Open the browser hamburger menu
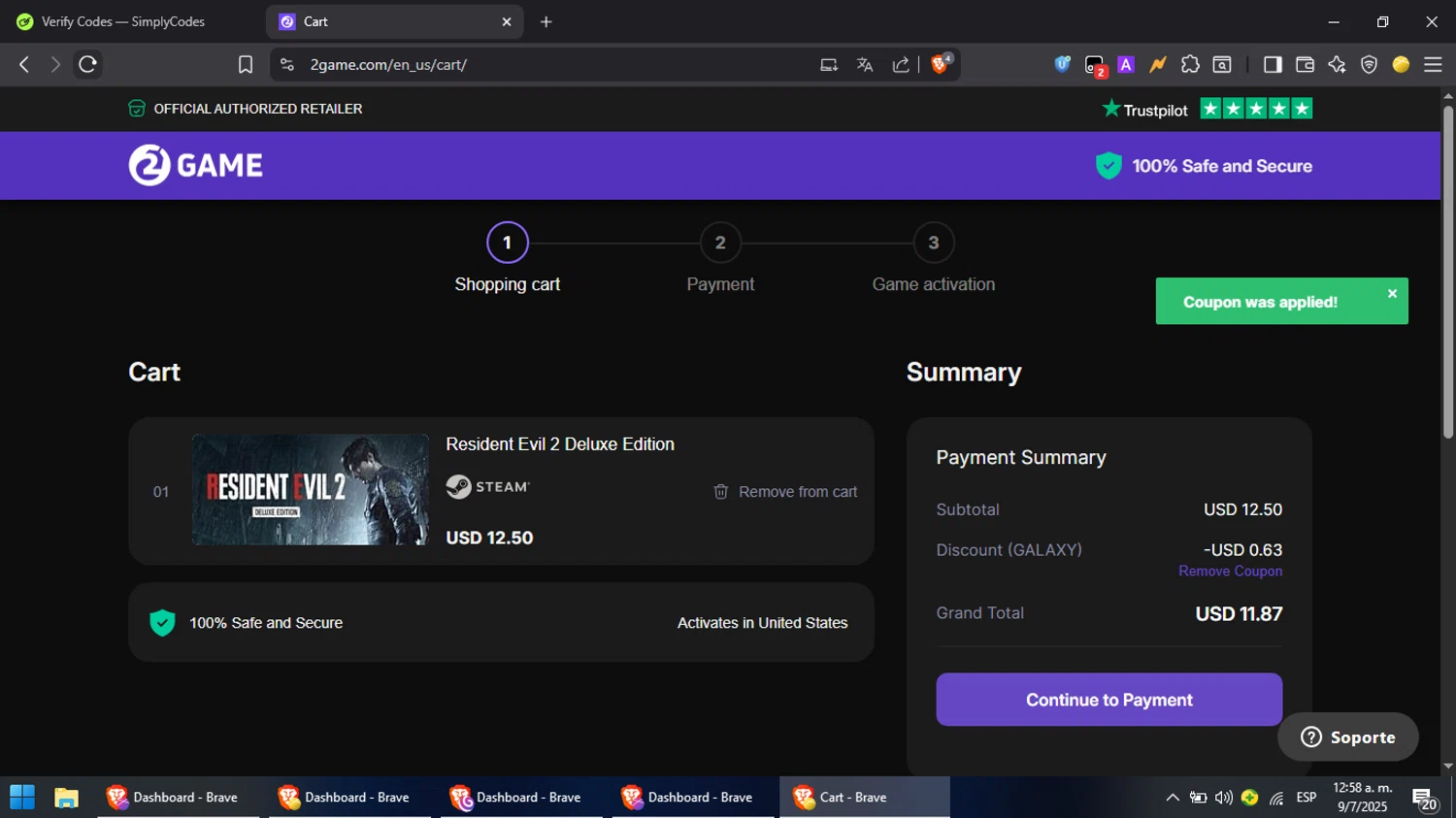The height and width of the screenshot is (818, 1456). pyautogui.click(x=1433, y=64)
